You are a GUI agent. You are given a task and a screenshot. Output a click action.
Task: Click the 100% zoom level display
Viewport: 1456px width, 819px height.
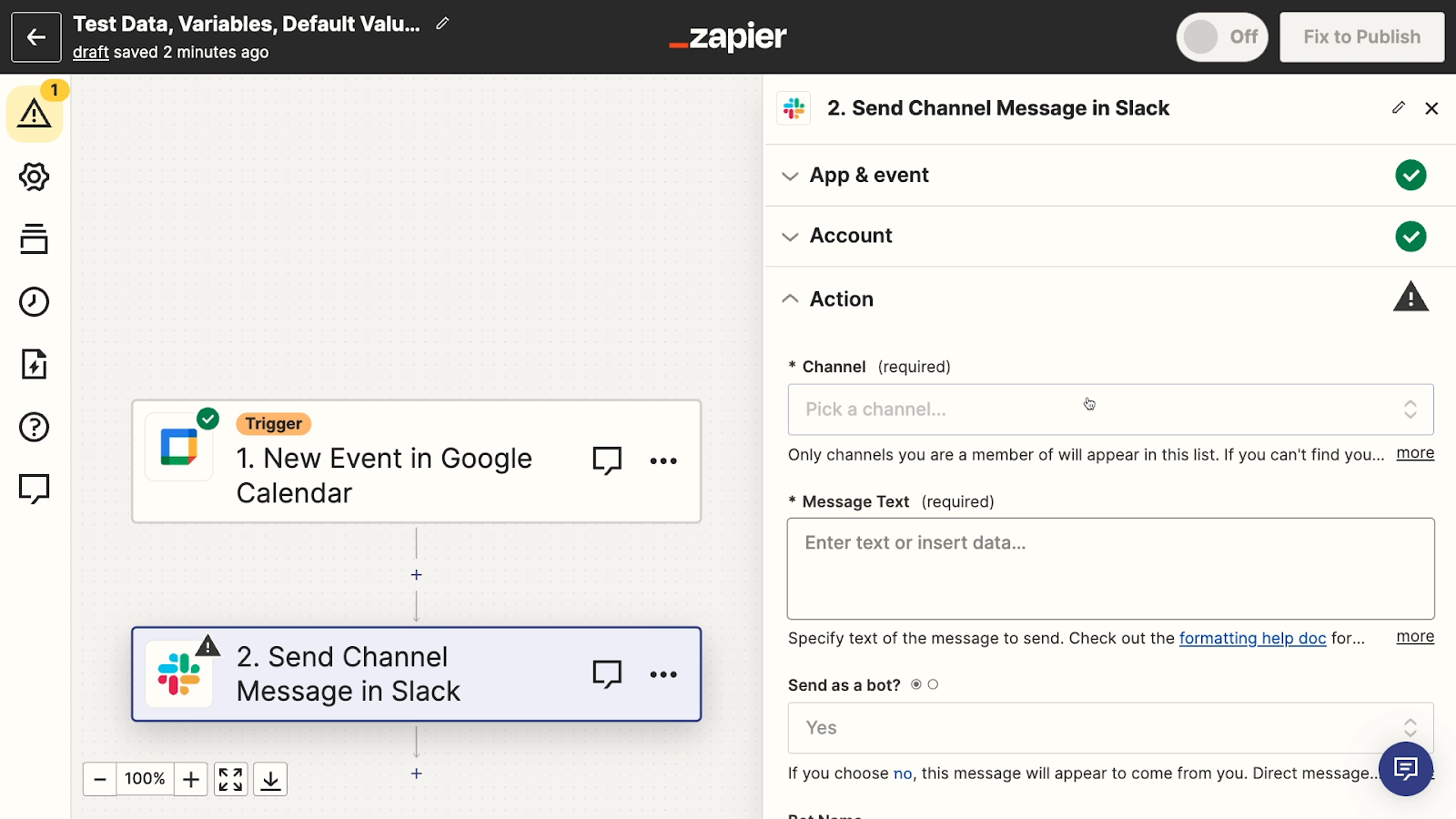click(146, 779)
